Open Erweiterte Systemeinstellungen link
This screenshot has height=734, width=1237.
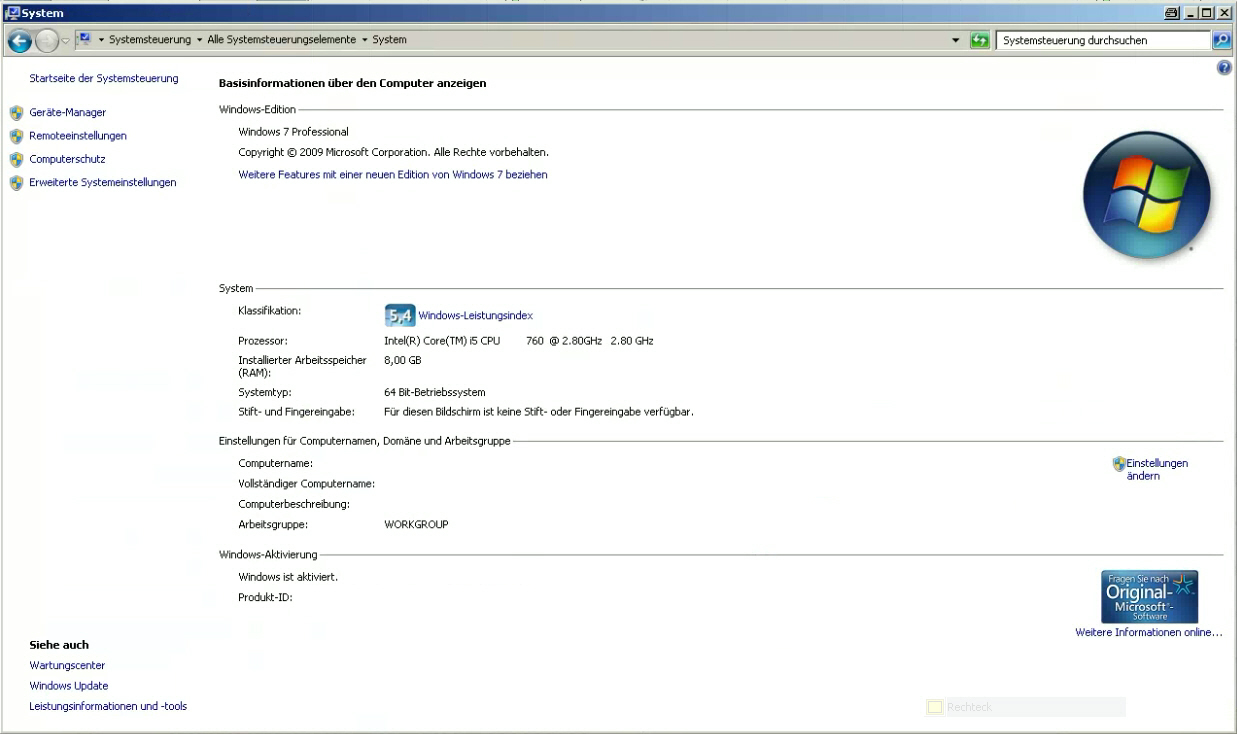click(x=103, y=183)
